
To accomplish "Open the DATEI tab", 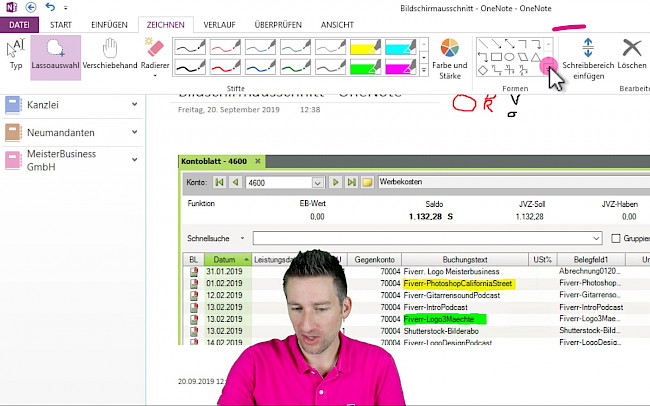I will click(x=18, y=23).
